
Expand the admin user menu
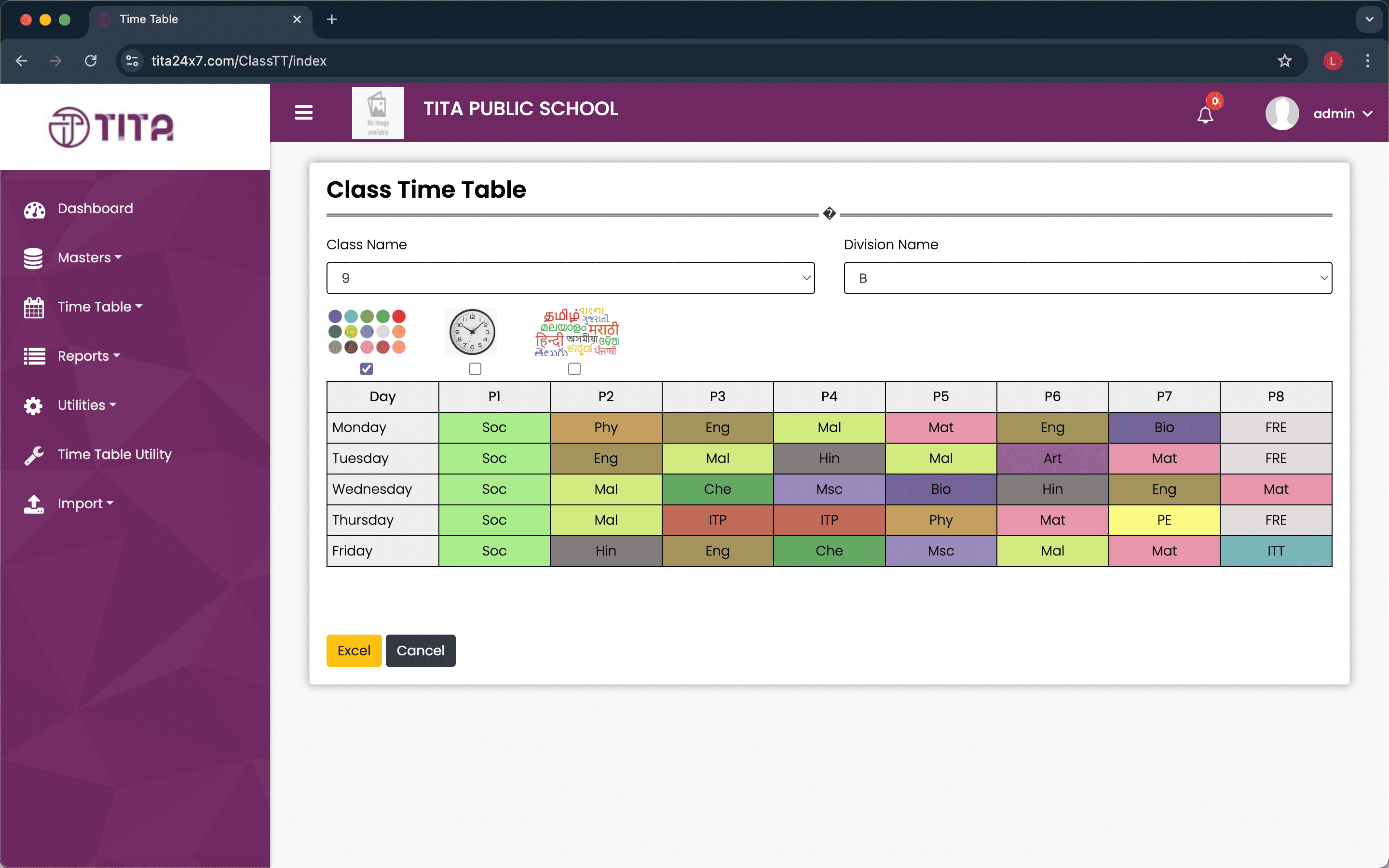pos(1342,114)
